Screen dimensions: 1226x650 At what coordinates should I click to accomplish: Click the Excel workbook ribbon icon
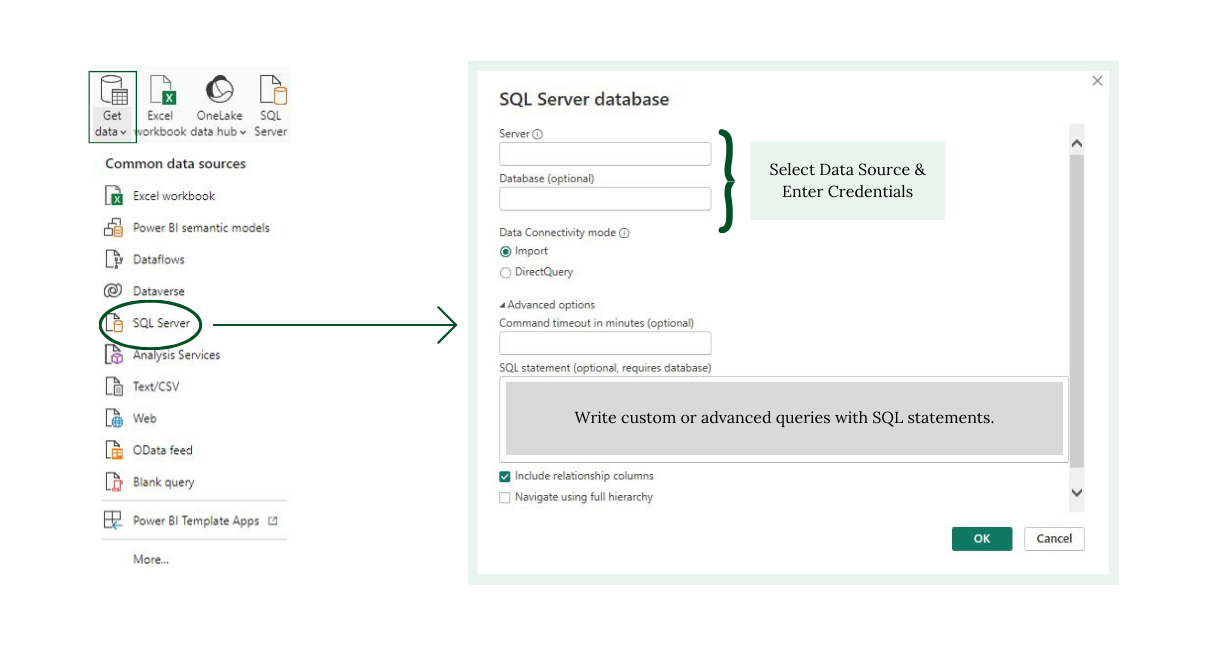click(x=162, y=90)
